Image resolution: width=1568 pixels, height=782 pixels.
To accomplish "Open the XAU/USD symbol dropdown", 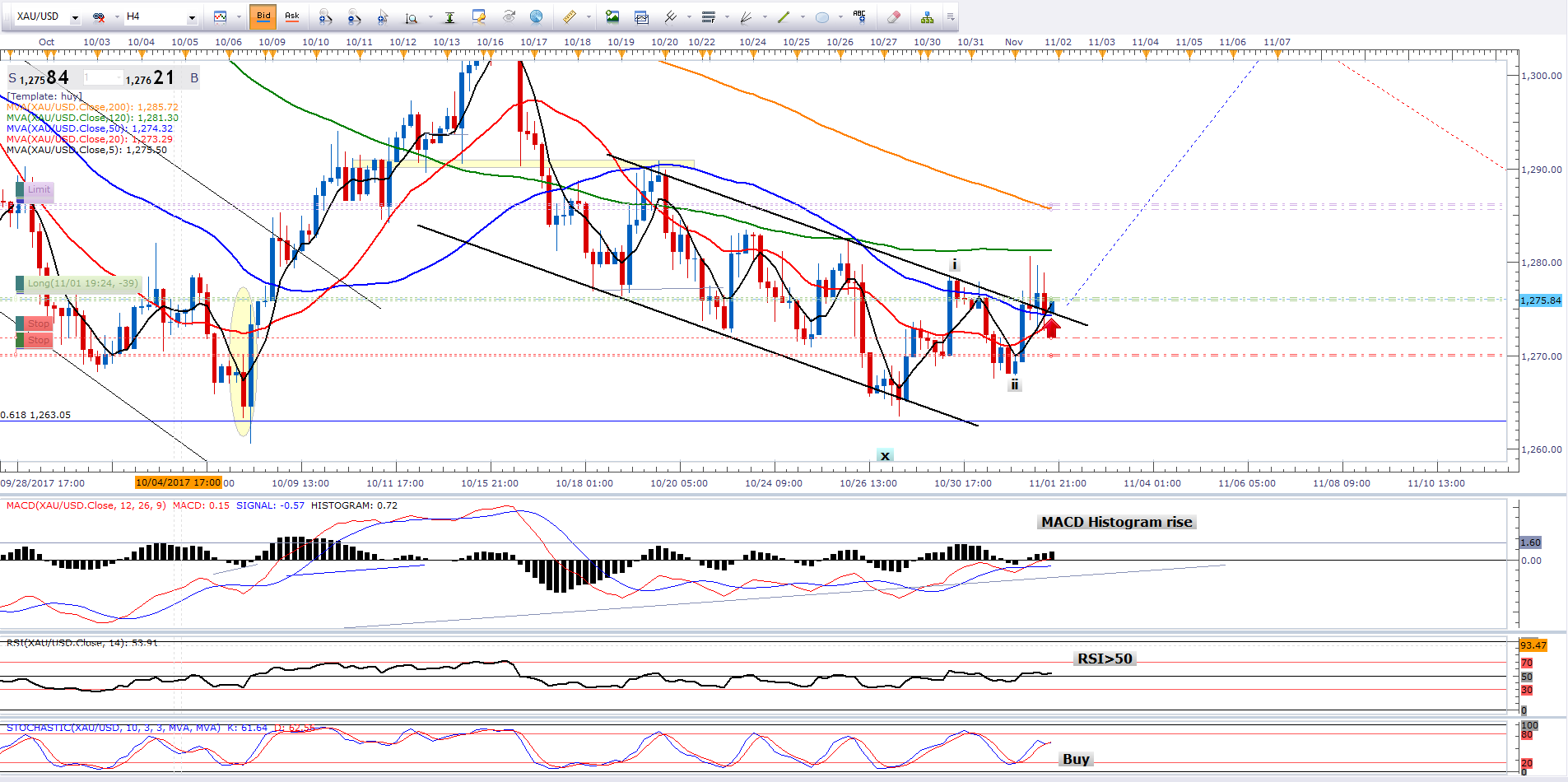I will (75, 16).
